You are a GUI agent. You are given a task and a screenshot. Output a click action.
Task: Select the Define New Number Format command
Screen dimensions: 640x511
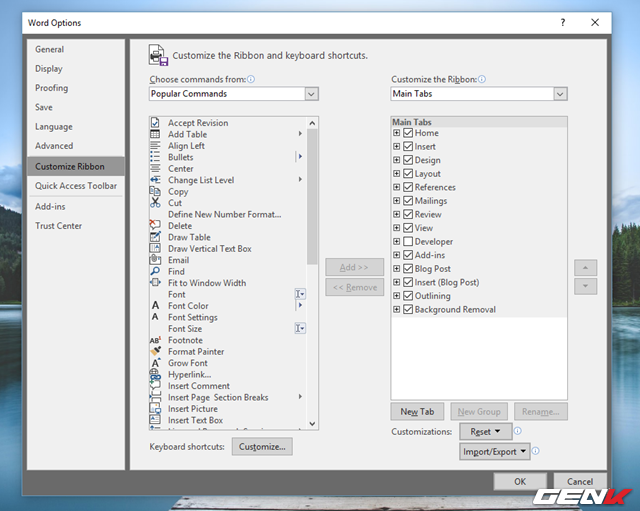pos(224,214)
